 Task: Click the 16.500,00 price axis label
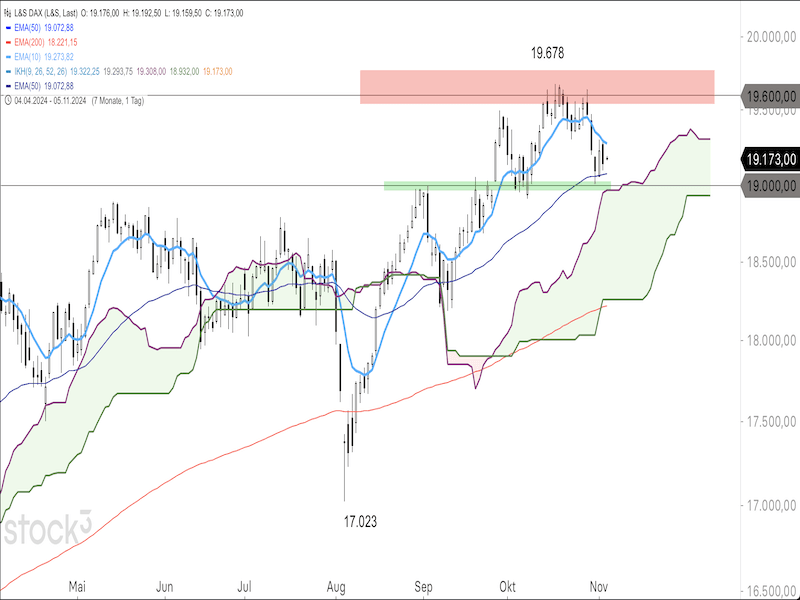point(770,591)
